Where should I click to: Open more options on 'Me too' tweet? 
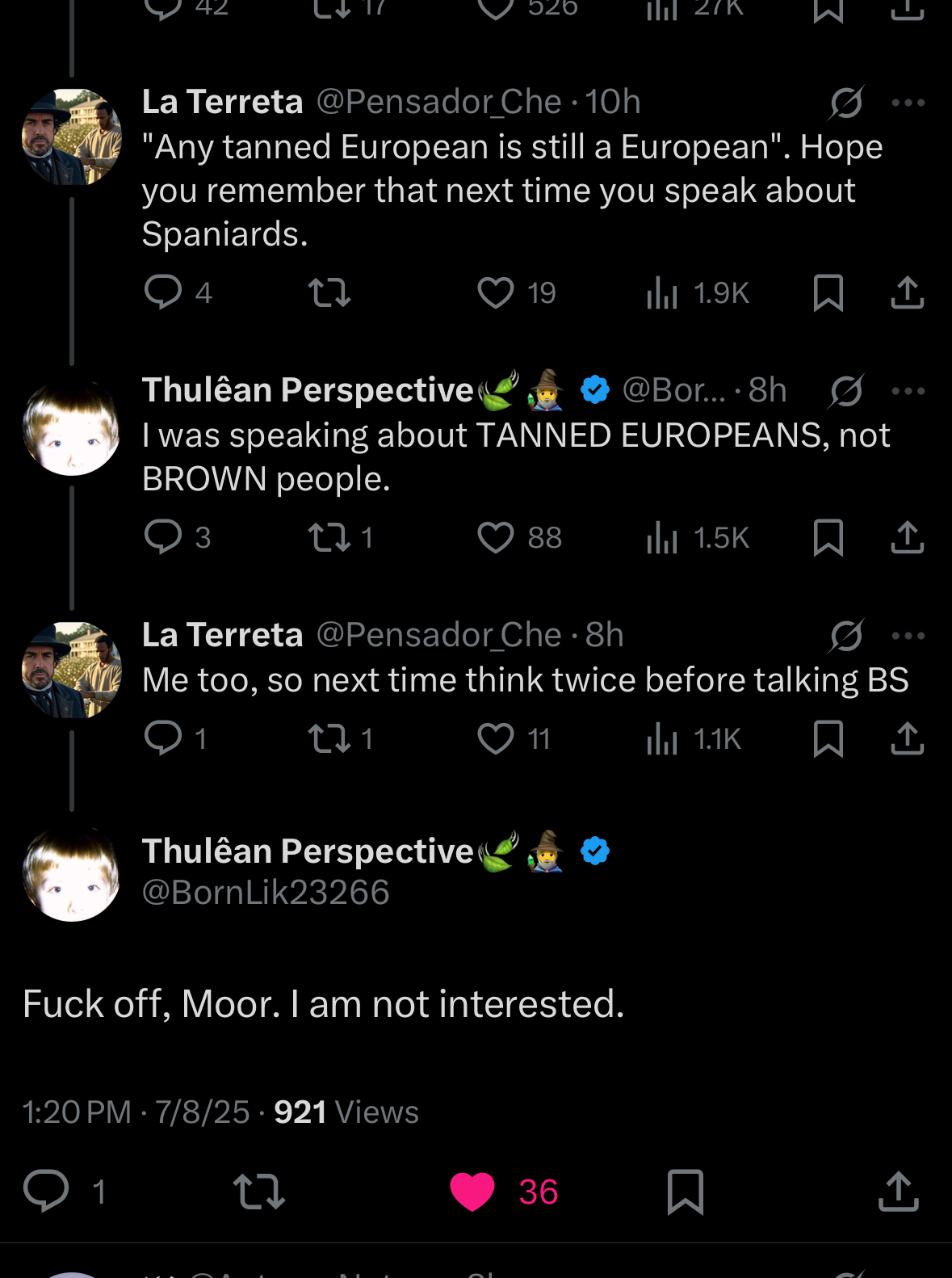click(908, 636)
